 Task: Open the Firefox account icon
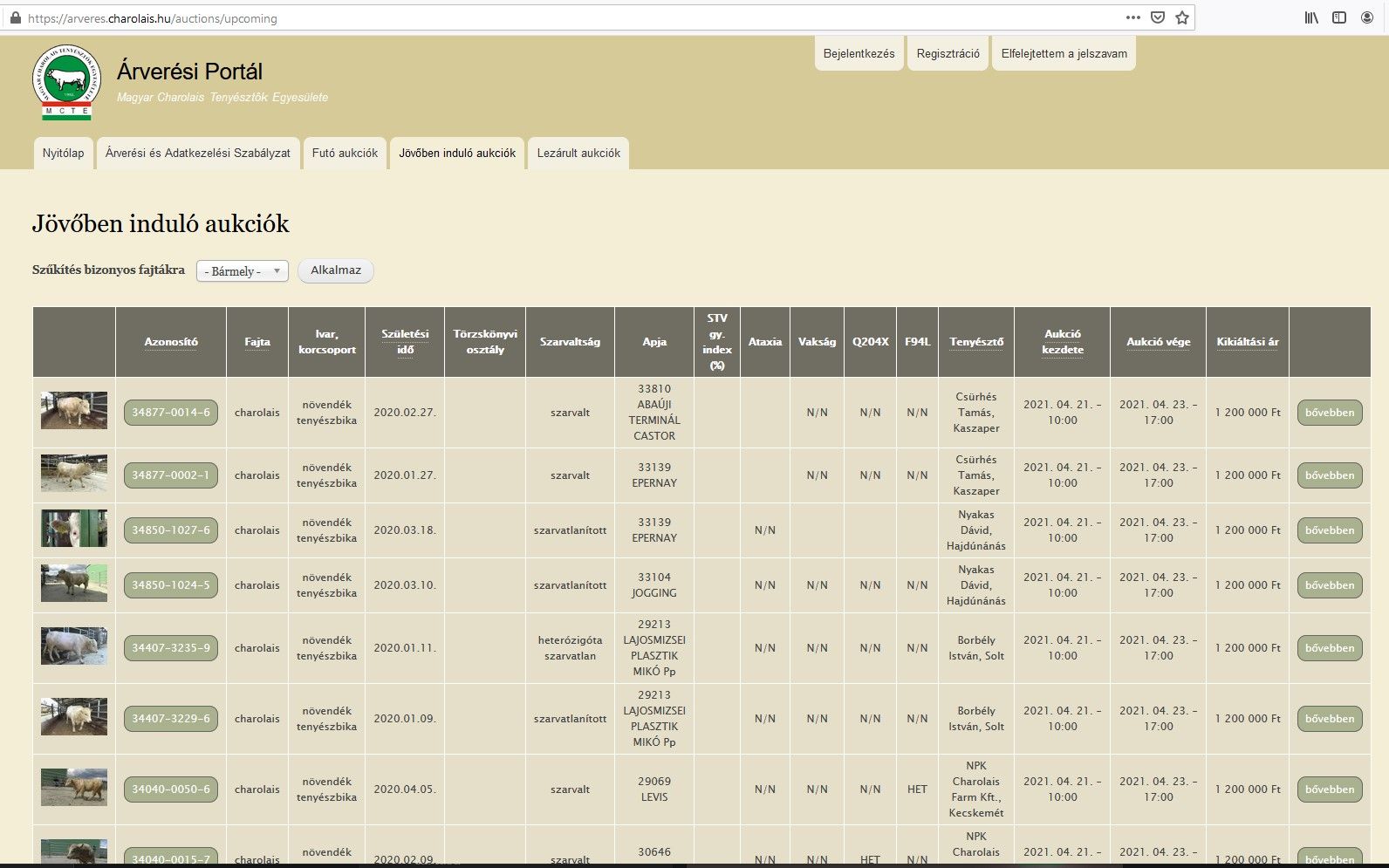point(1367,17)
